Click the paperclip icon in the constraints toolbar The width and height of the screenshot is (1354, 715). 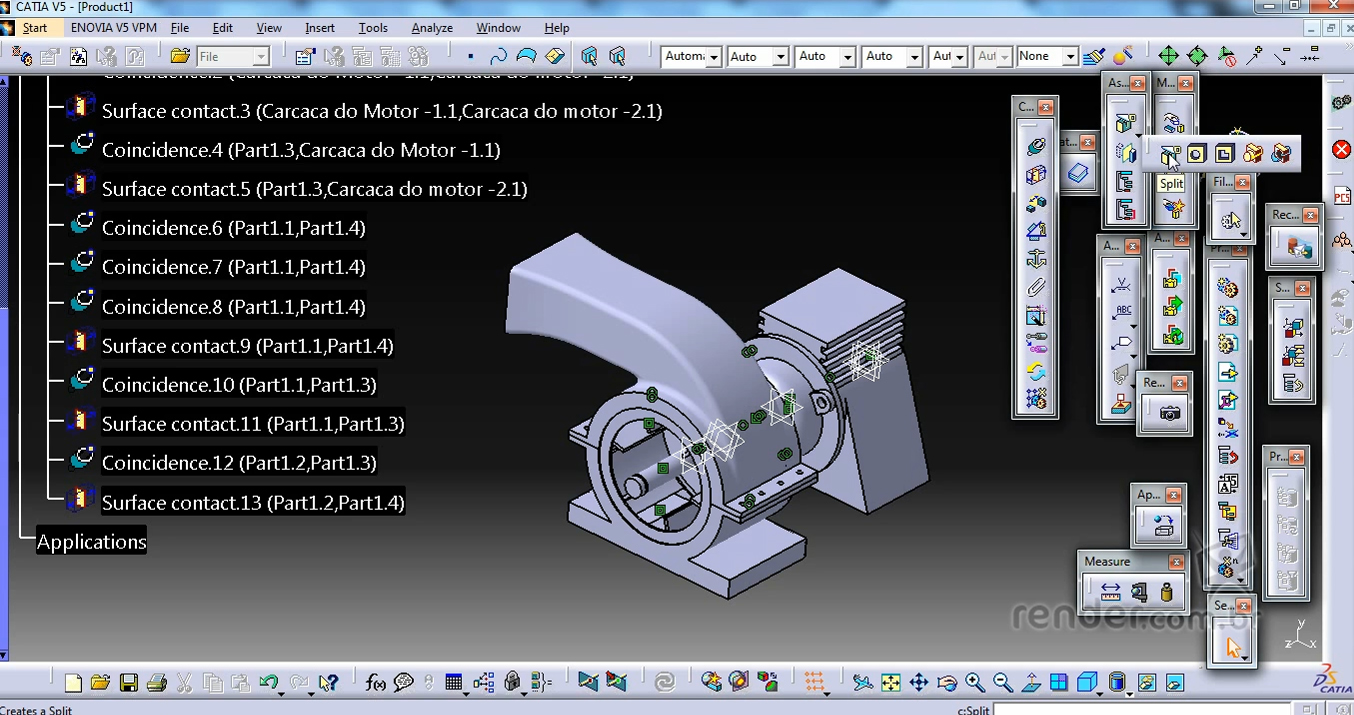pos(1036,288)
